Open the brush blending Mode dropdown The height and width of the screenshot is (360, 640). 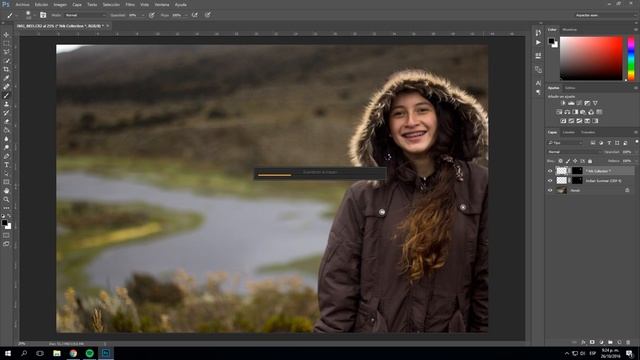(85, 15)
